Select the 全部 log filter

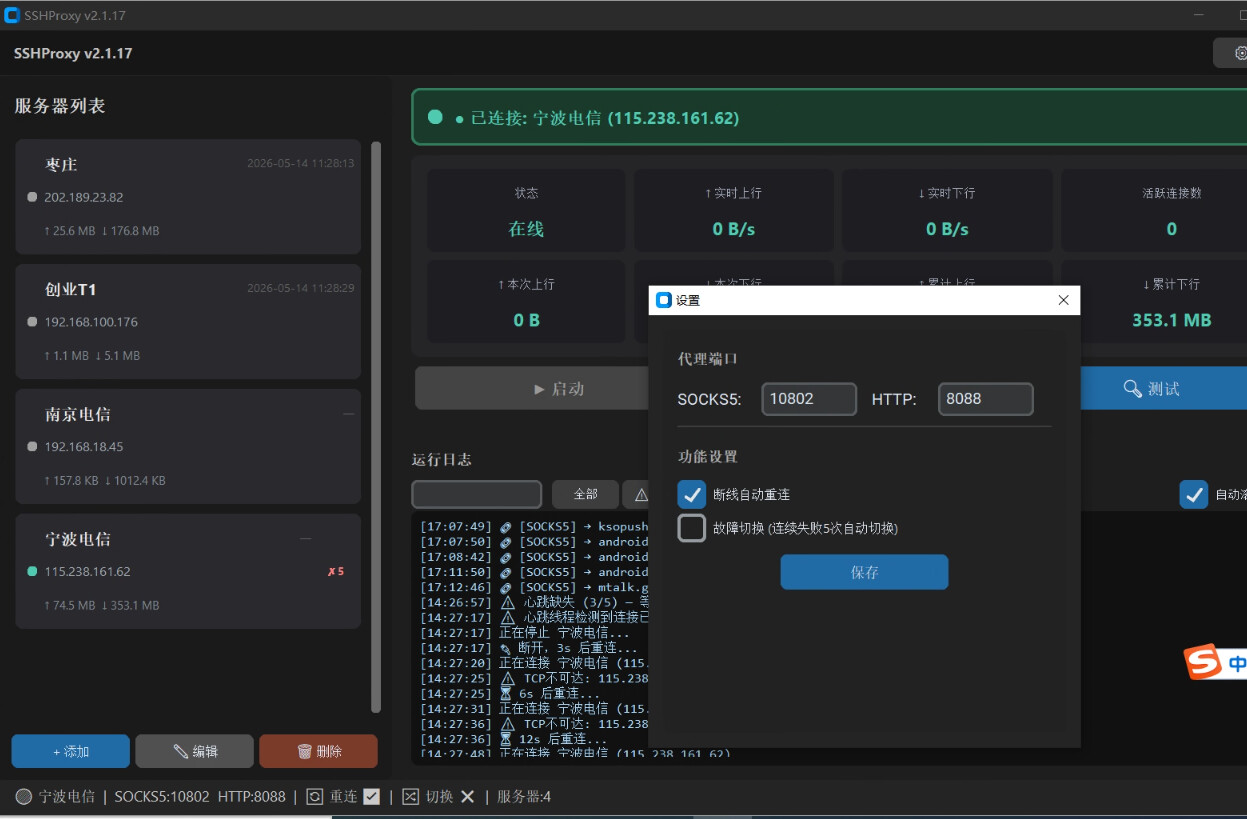[x=585, y=494]
